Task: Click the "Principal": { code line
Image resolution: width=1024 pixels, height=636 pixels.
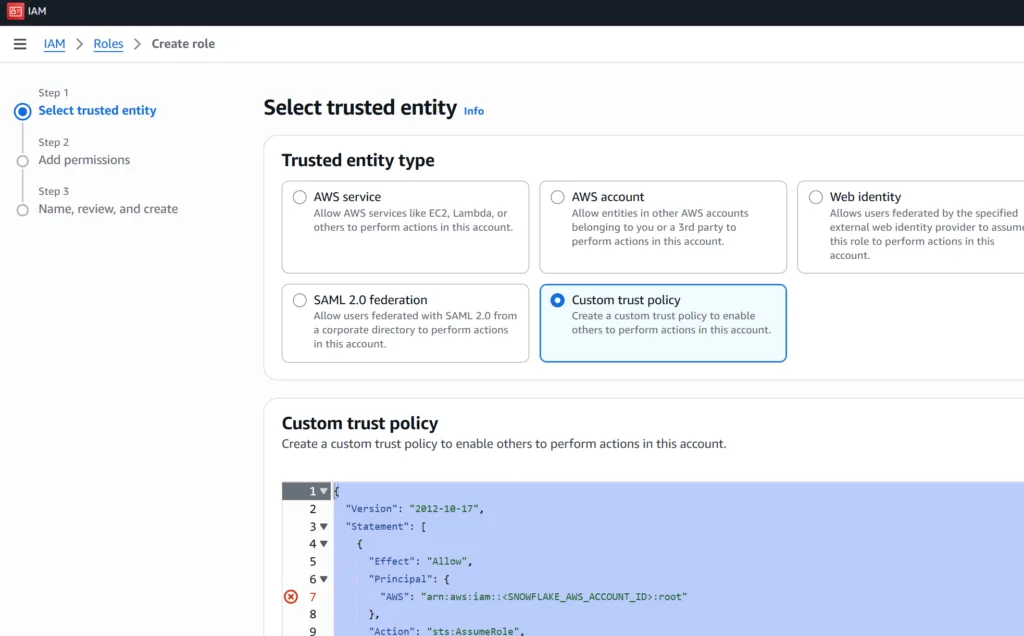Action: click(409, 579)
